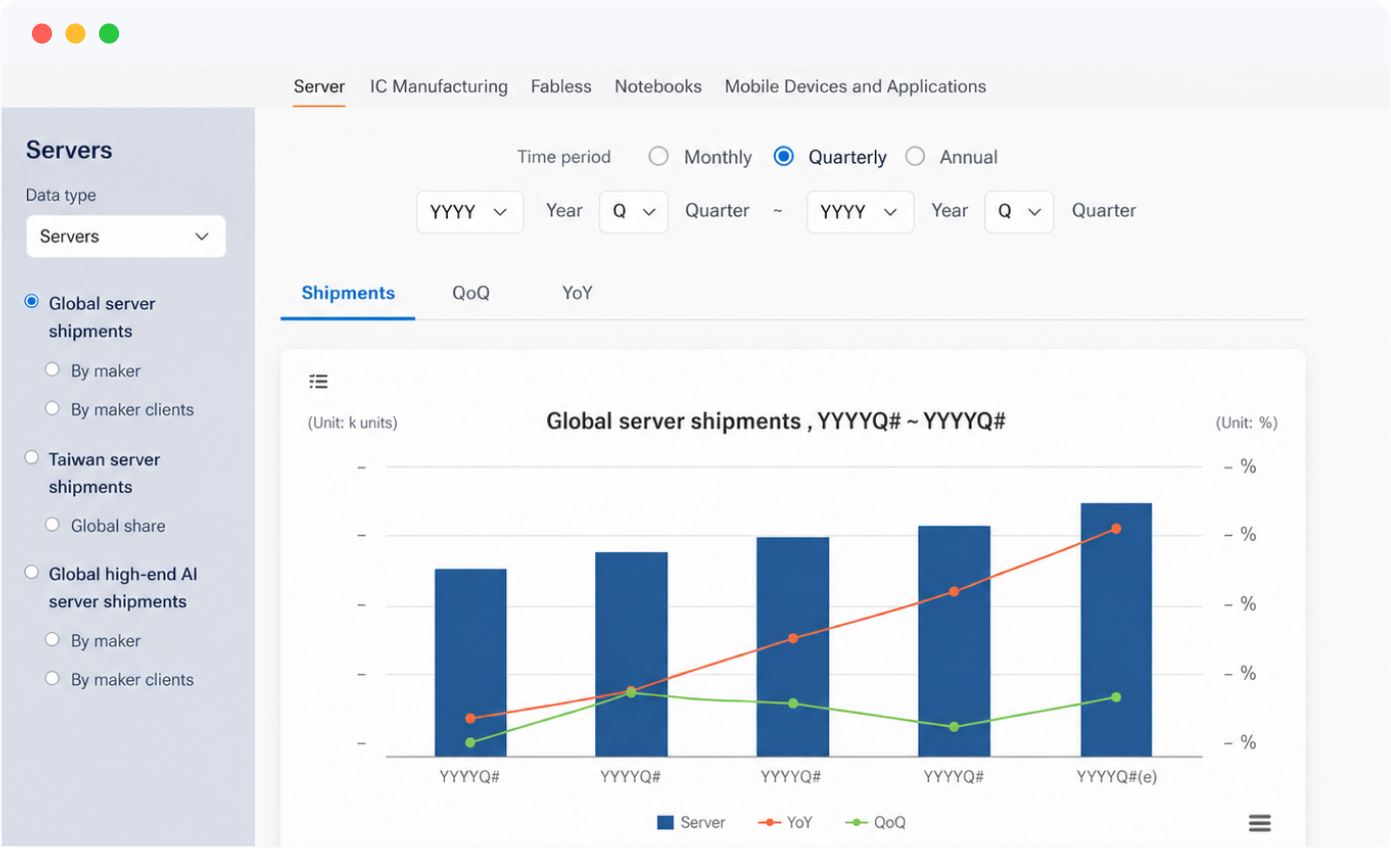Select the Shipments chart tab

click(x=348, y=293)
